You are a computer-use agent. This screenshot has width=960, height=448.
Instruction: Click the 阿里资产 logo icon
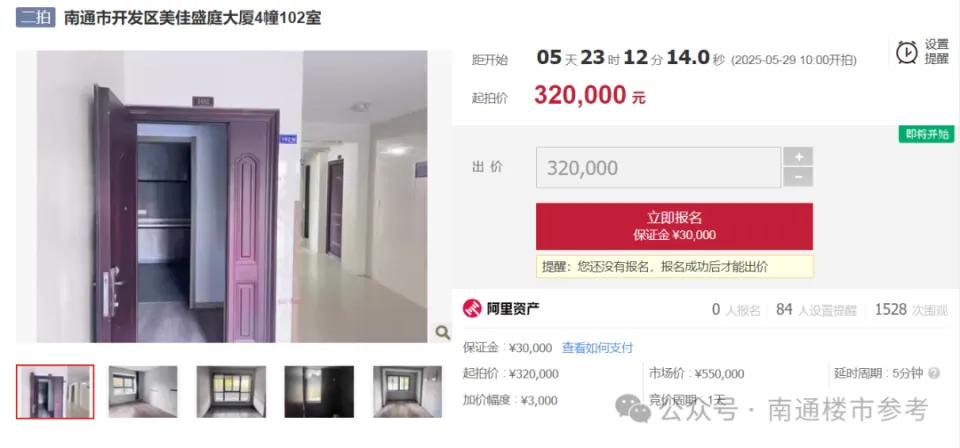pos(472,309)
